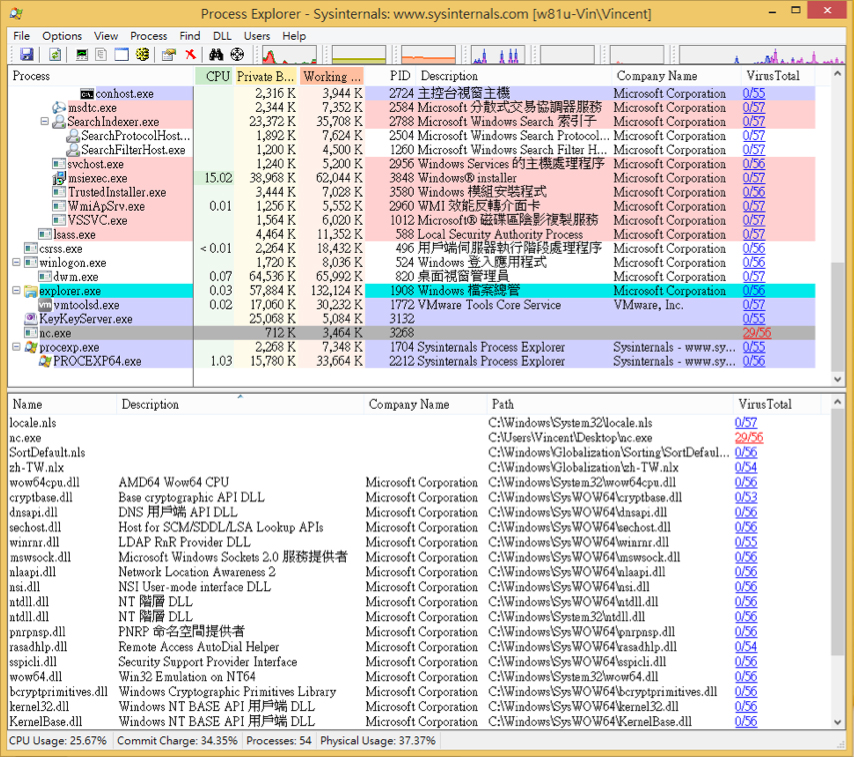This screenshot has height=757, width=854.
Task: Open the Options menu
Action: point(62,36)
